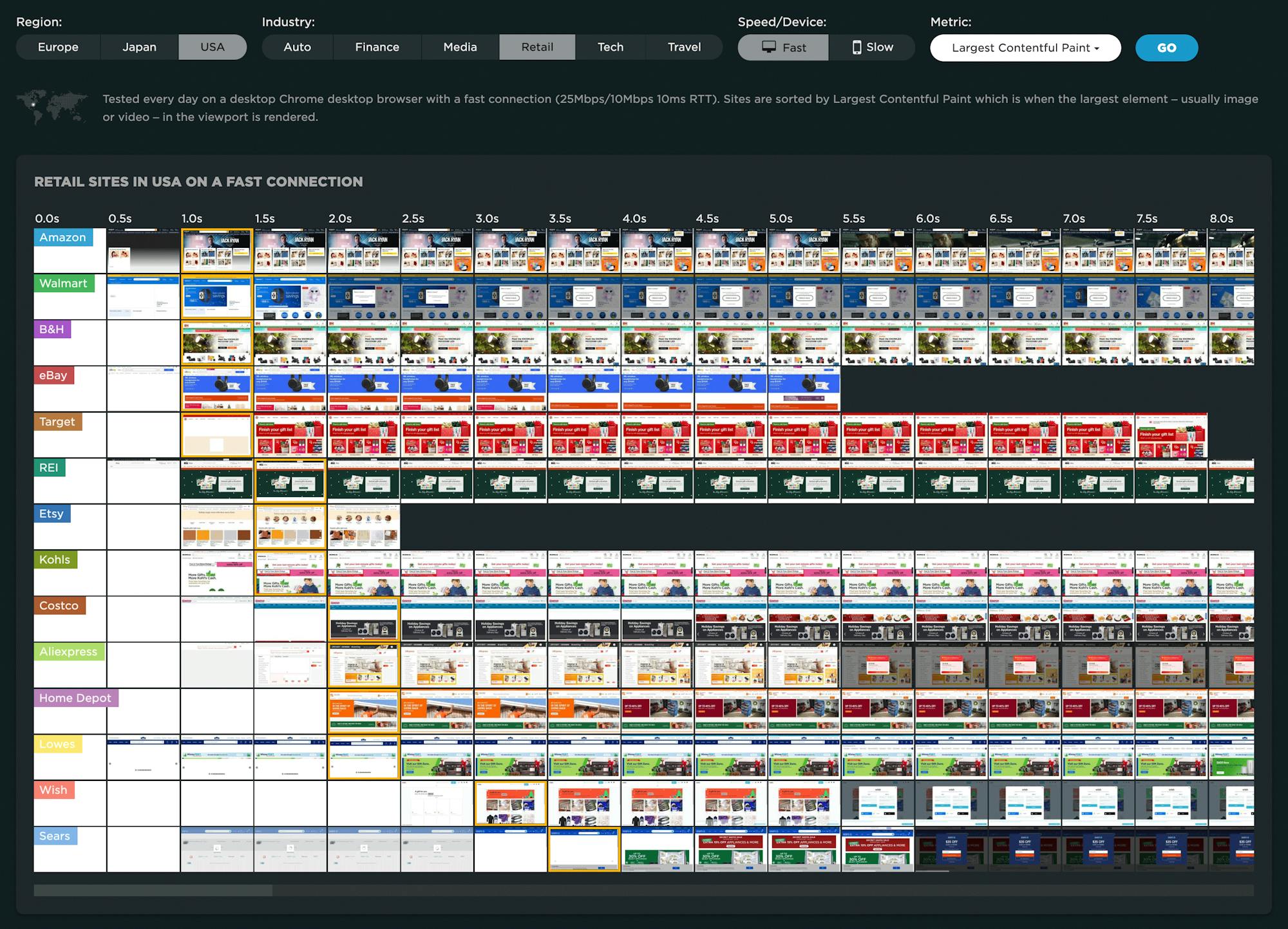Image resolution: width=1288 pixels, height=929 pixels.
Task: Select the Media industry filter
Action: (460, 47)
